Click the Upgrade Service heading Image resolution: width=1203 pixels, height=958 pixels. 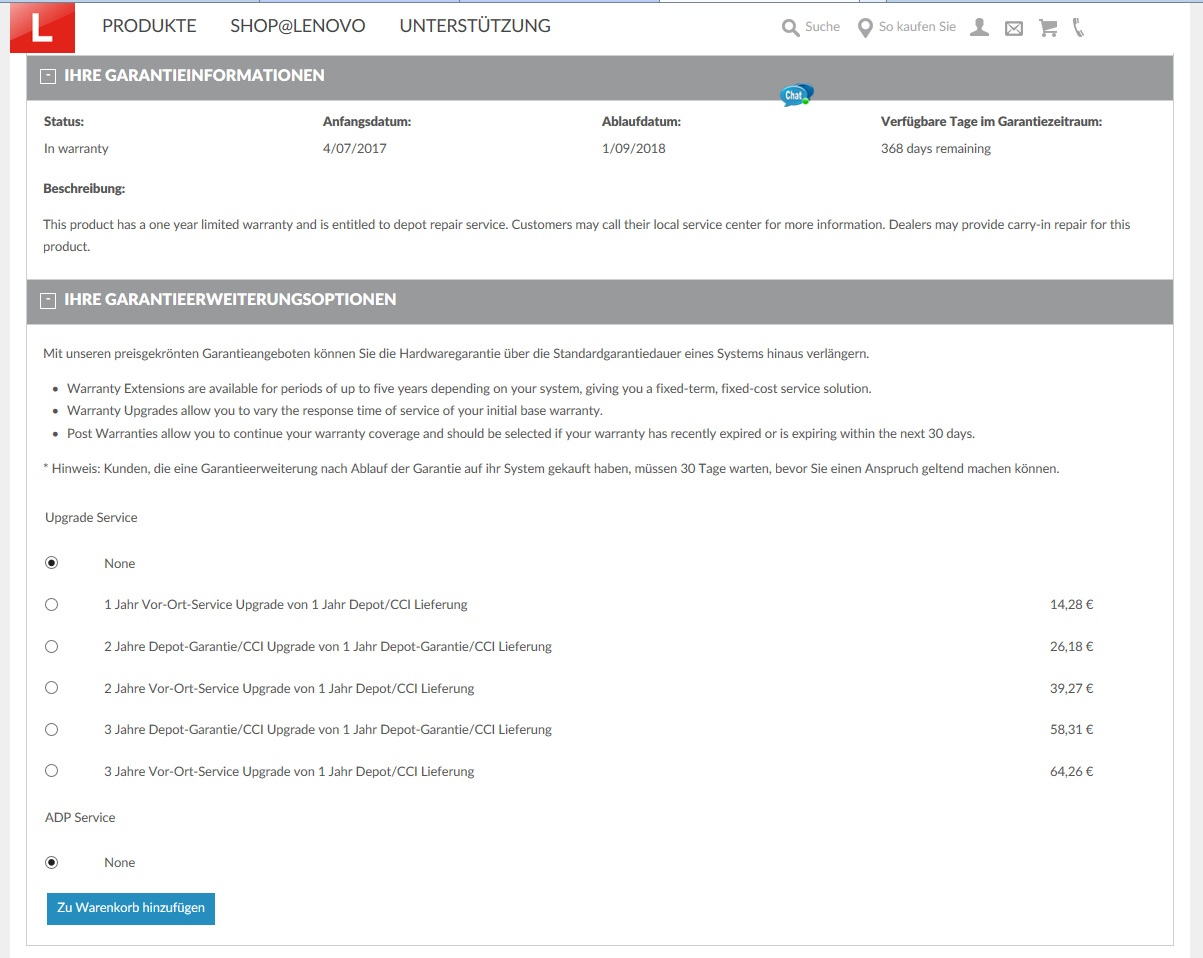pos(91,518)
